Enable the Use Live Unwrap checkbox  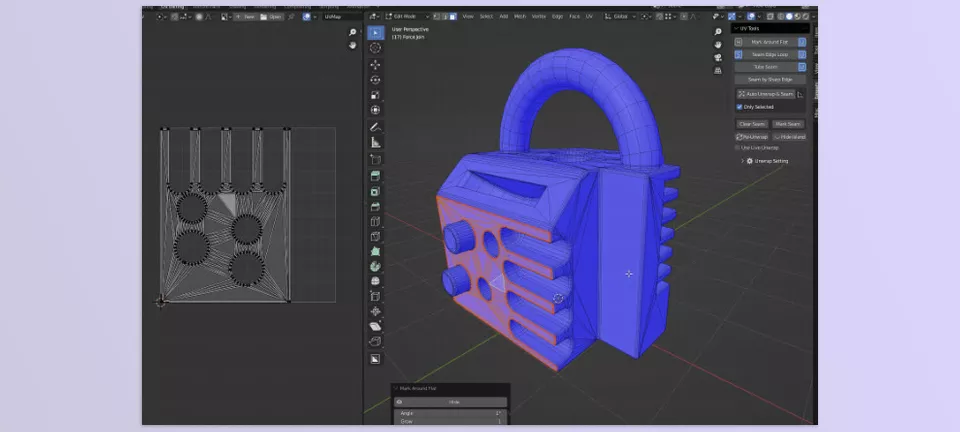click(738, 147)
